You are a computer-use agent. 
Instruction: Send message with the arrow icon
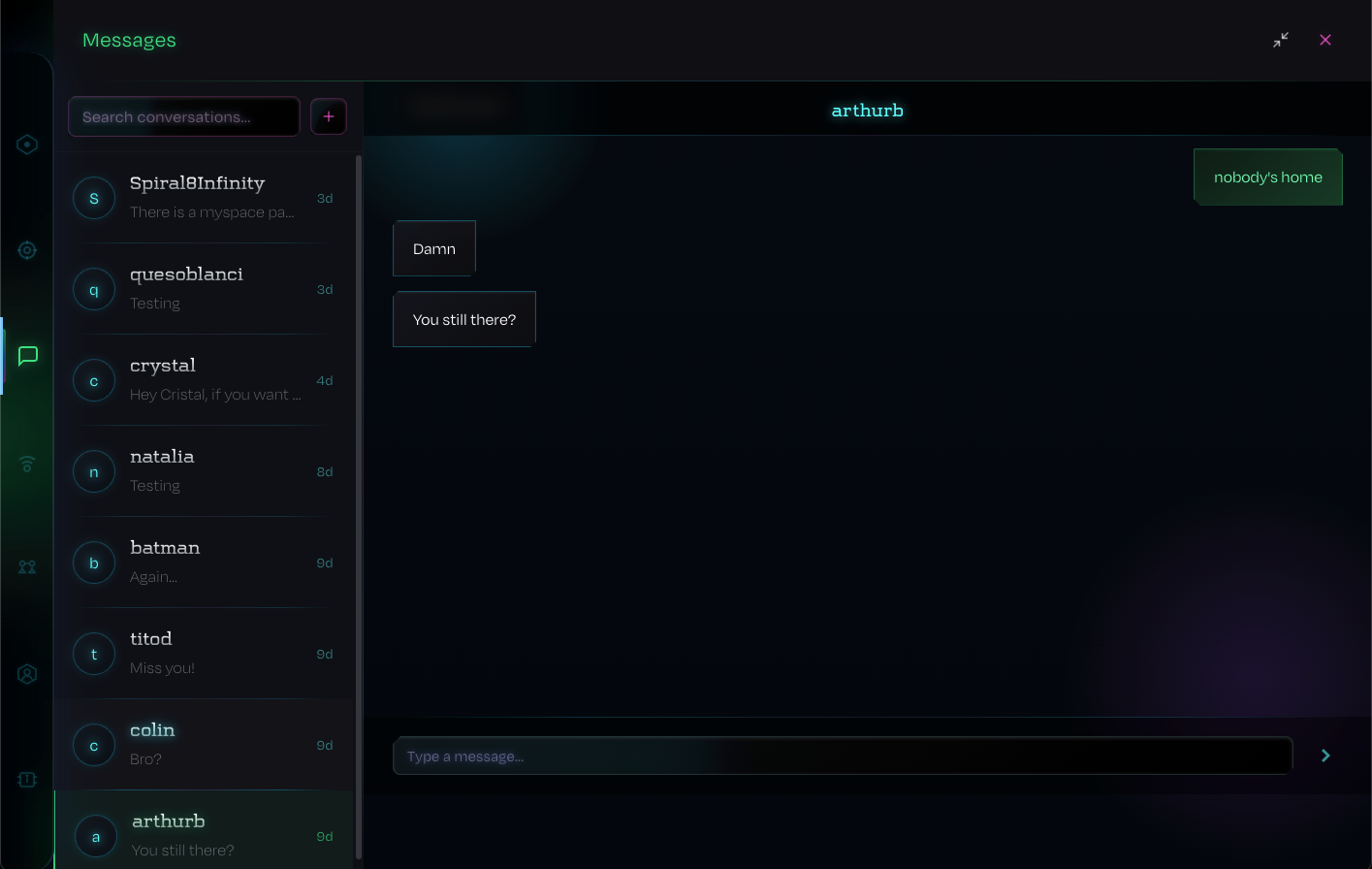pos(1325,756)
